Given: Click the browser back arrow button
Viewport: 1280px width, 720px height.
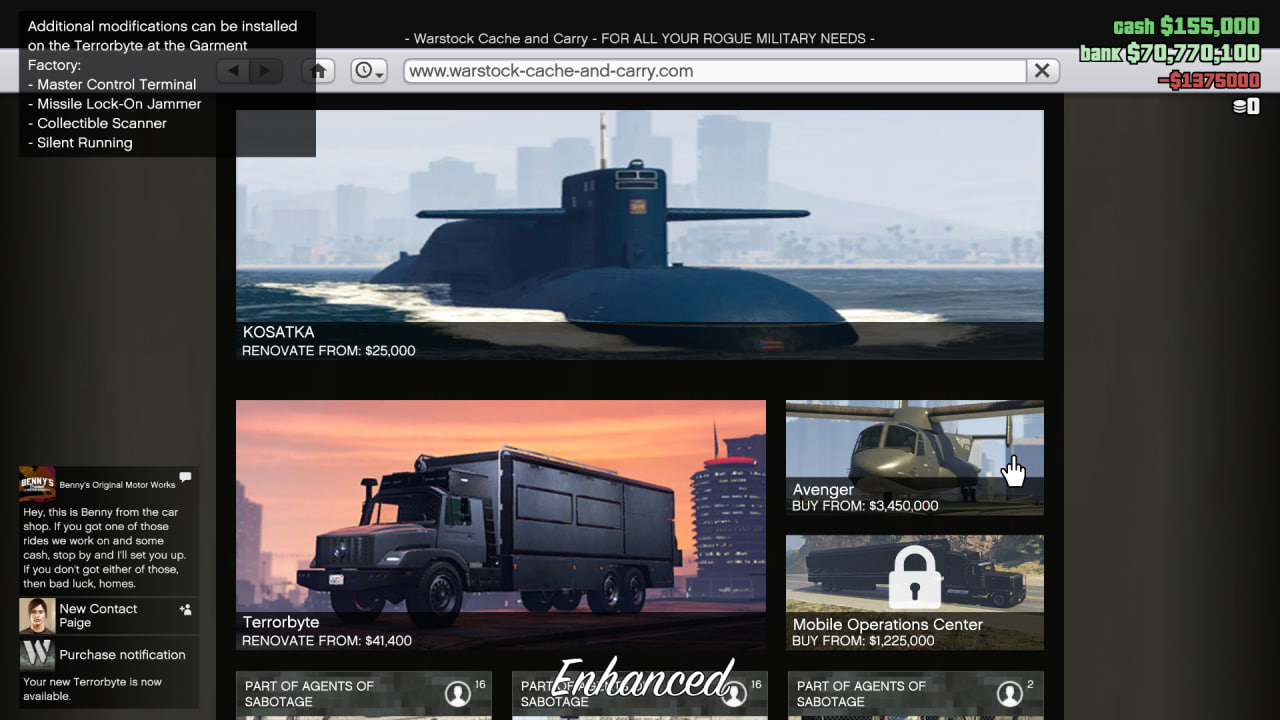Looking at the screenshot, I should [x=233, y=71].
